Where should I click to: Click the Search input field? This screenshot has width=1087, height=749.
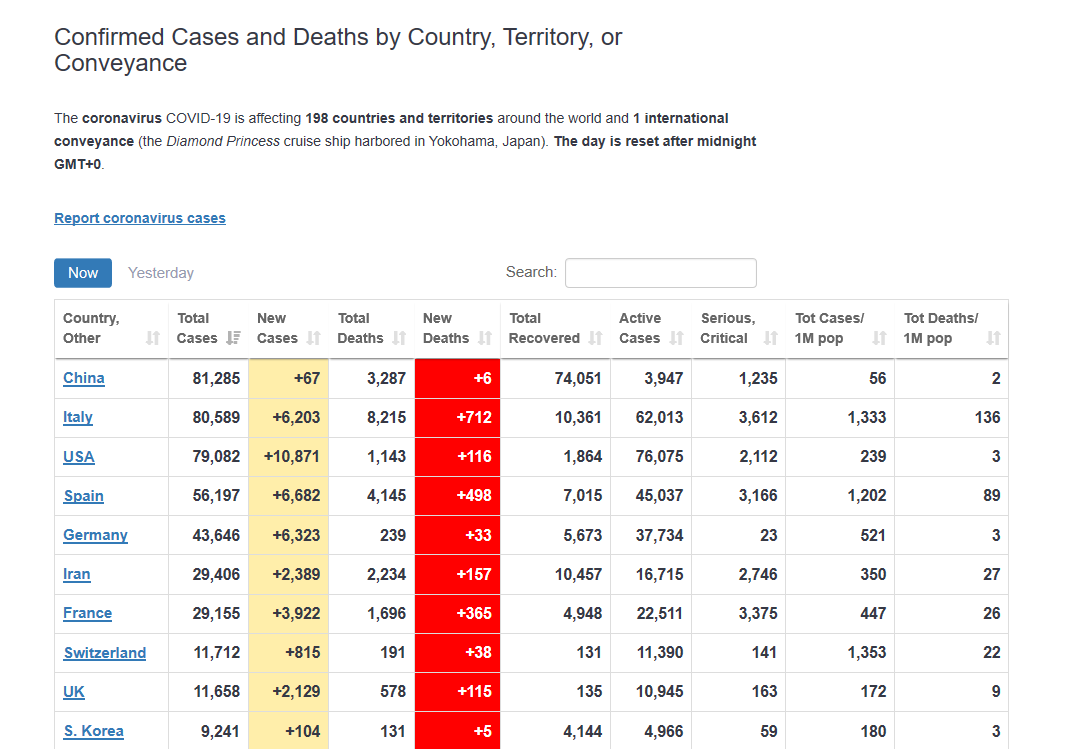[x=660, y=273]
